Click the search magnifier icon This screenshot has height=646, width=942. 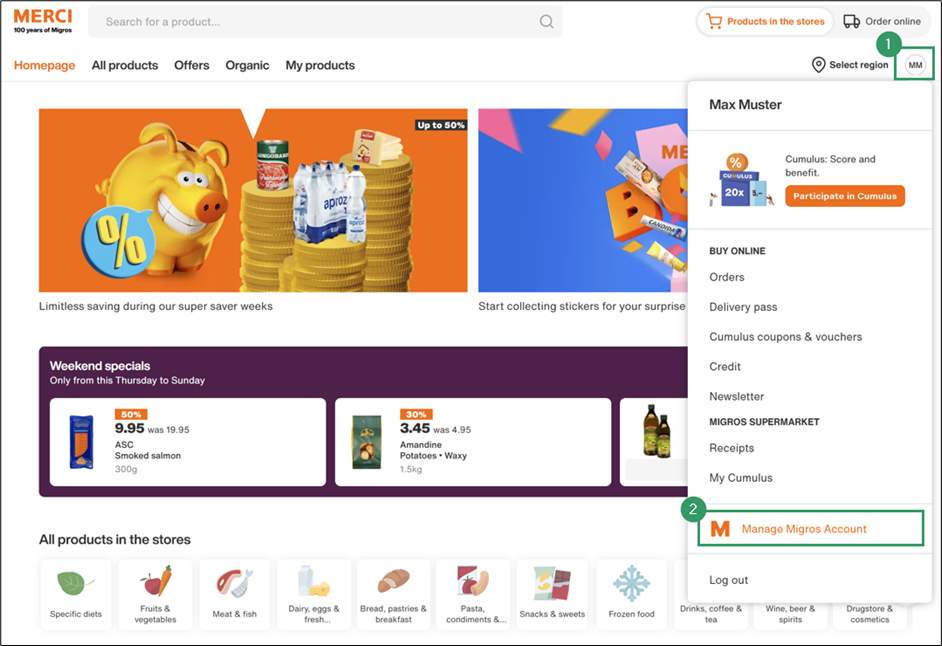click(x=546, y=22)
